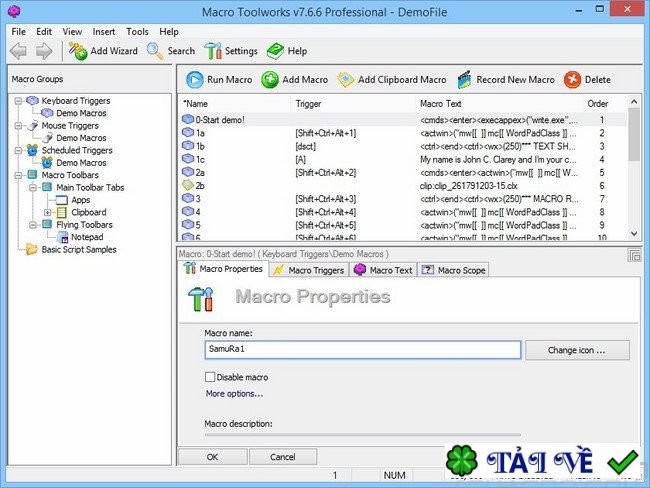
Task: Collapse the Main Toolbar Tabs node
Action: [x=33, y=188]
